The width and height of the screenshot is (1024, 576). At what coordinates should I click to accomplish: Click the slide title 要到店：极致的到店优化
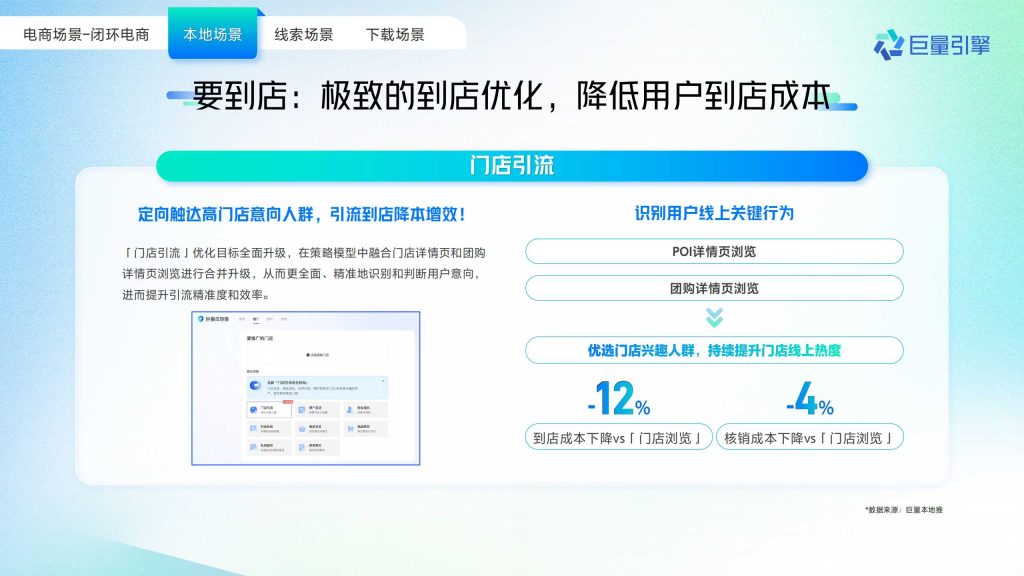(512, 97)
